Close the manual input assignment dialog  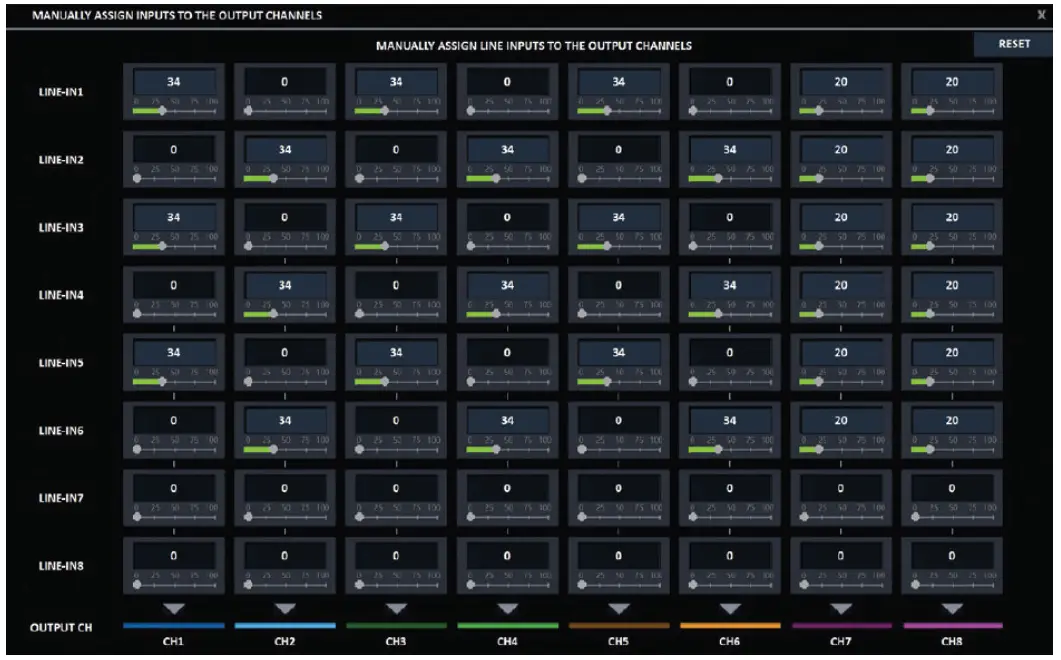(1041, 14)
